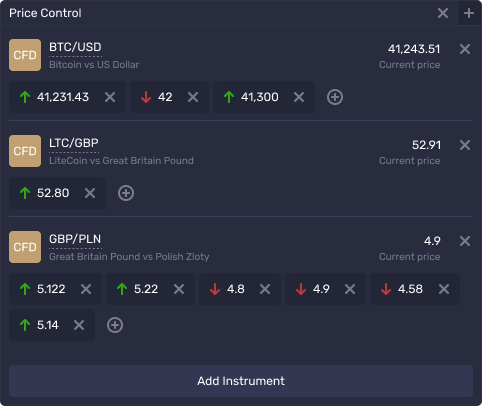This screenshot has width=482, height=406.
Task: Delete the 5.122 price alert
Action: pos(86,289)
